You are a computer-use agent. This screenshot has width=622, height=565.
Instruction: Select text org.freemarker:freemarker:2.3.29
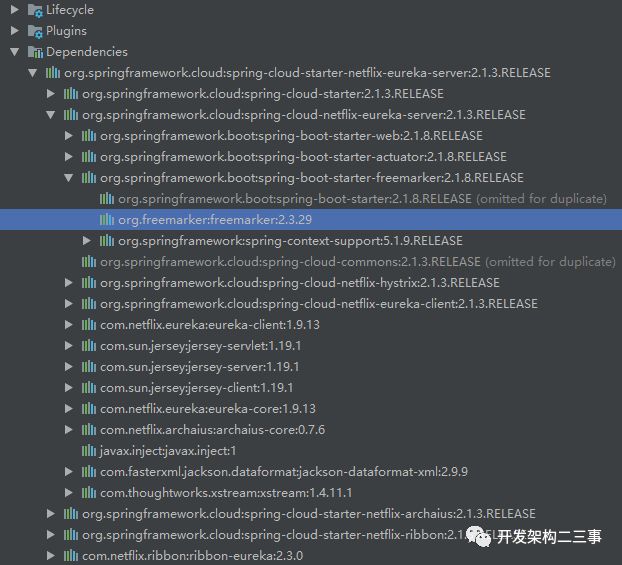(215, 220)
